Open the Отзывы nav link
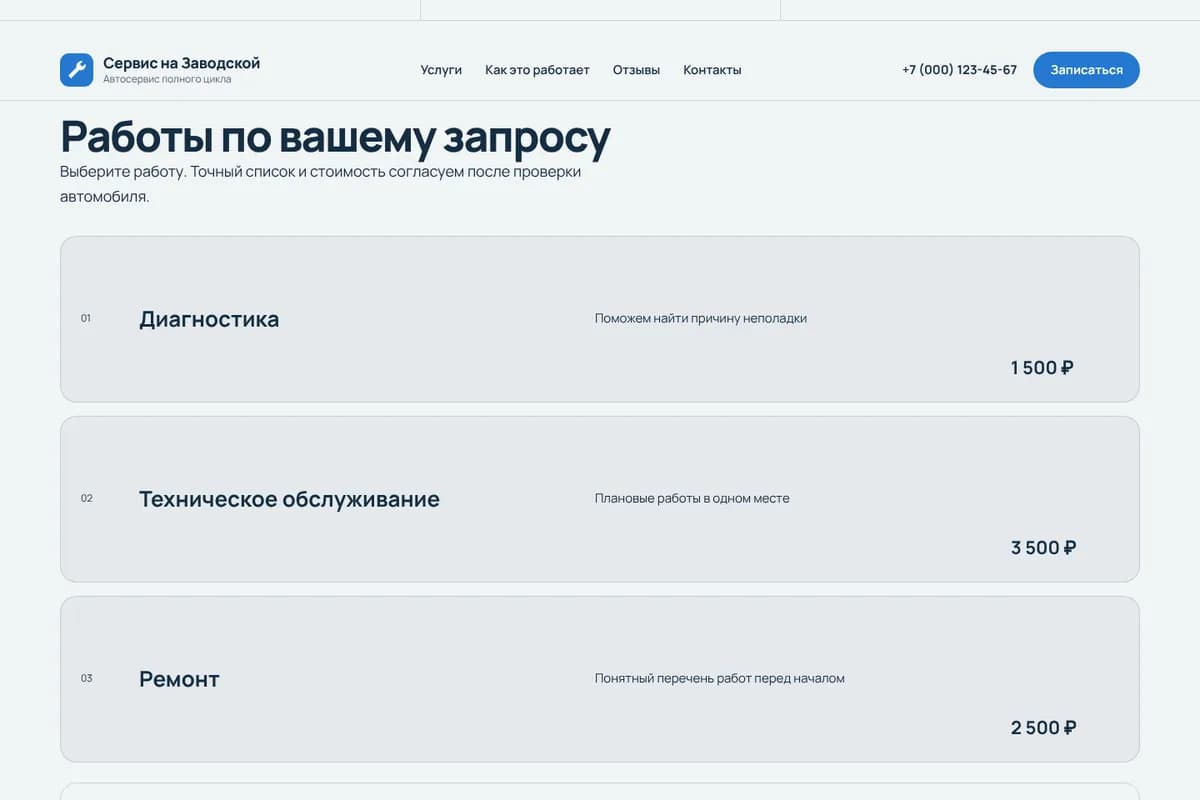1200x800 pixels. (636, 70)
